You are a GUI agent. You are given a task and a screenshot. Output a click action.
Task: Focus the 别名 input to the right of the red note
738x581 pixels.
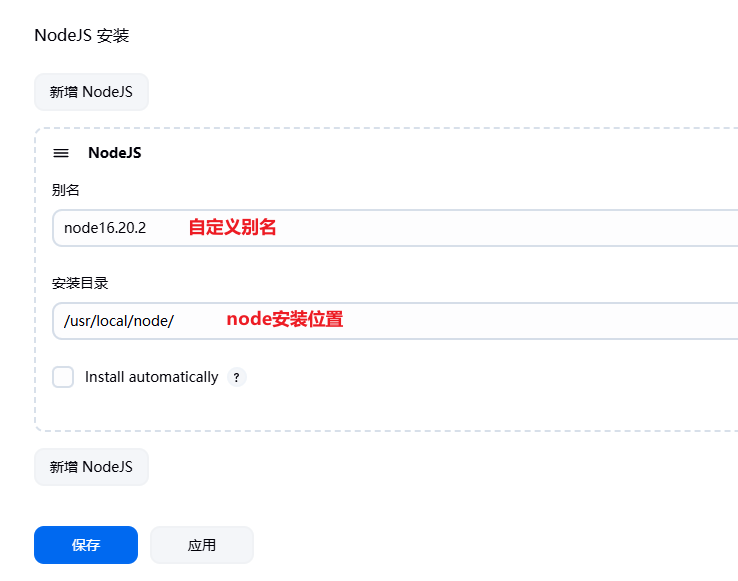click(500, 228)
